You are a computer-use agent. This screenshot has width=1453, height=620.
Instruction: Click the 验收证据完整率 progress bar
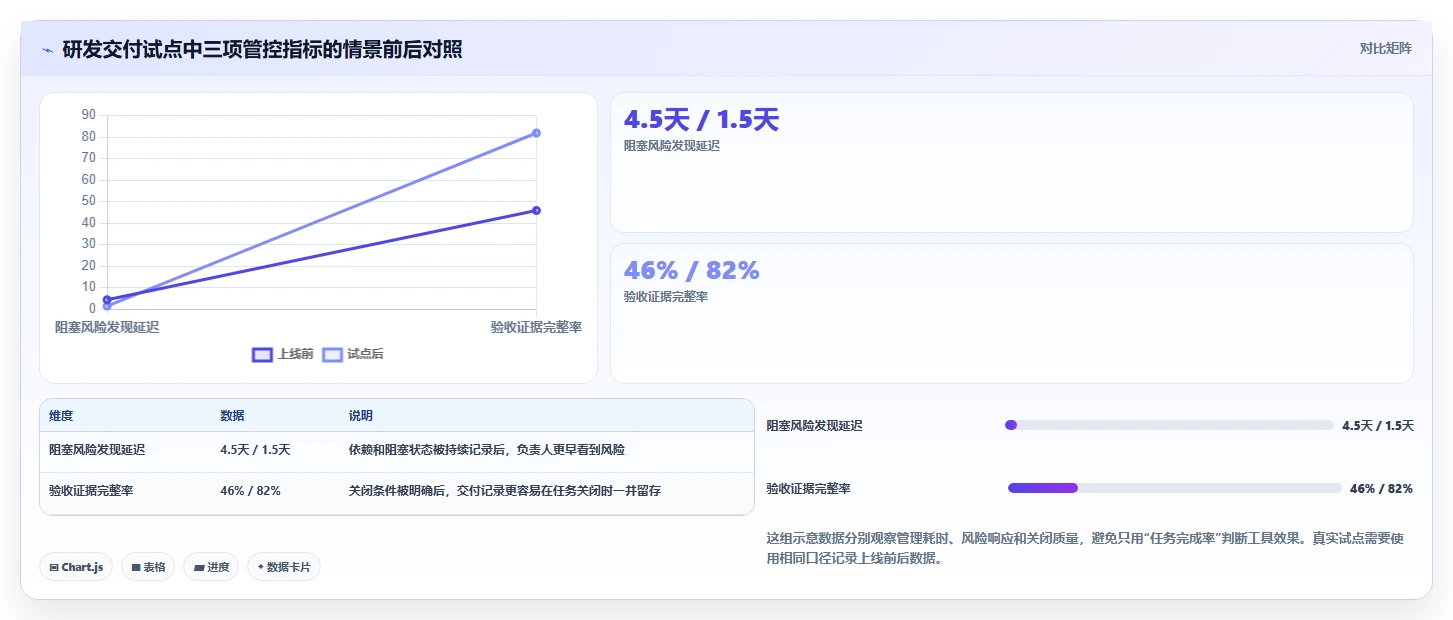[x=1174, y=488]
